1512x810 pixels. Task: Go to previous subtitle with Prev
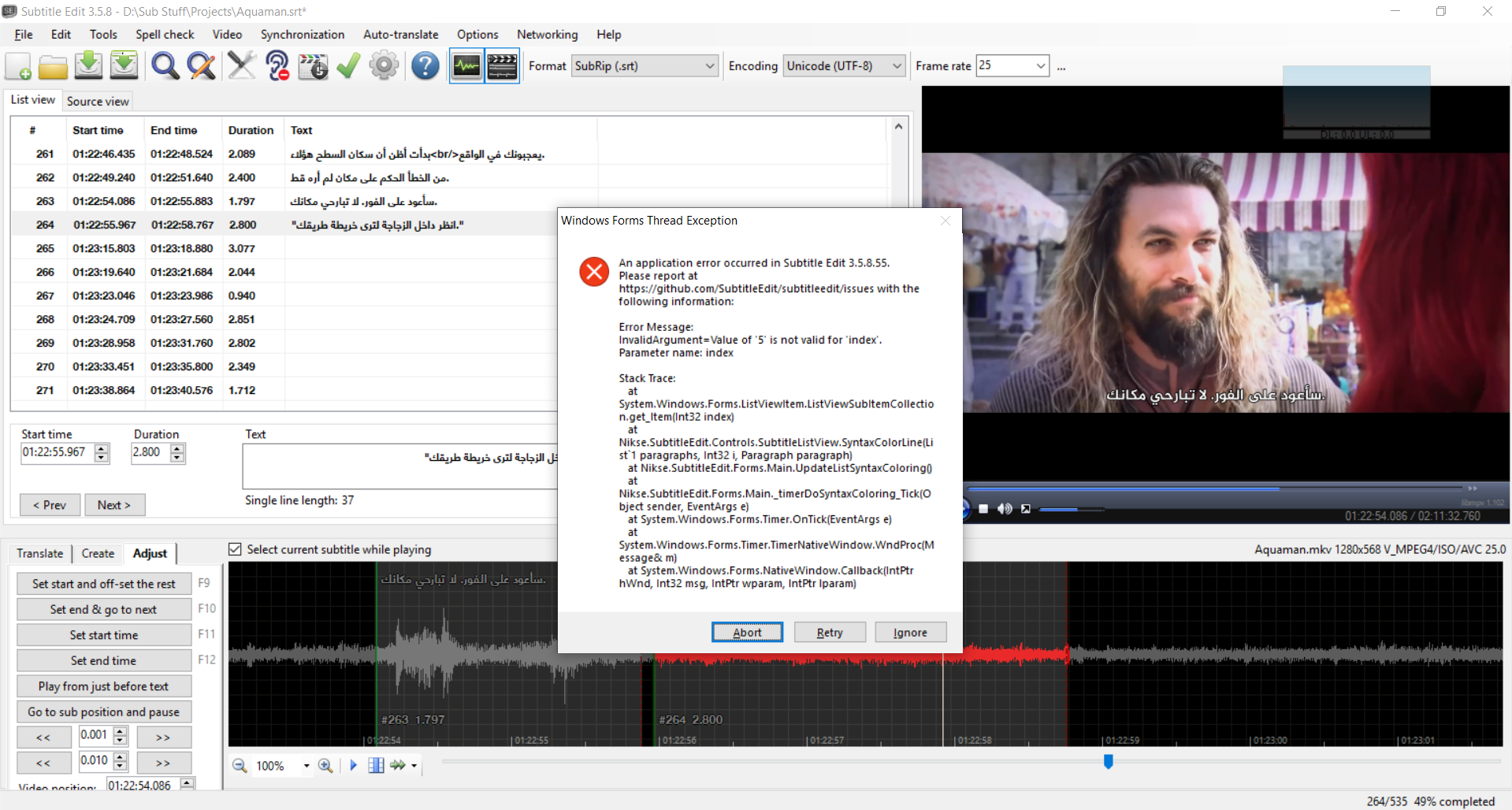[50, 505]
